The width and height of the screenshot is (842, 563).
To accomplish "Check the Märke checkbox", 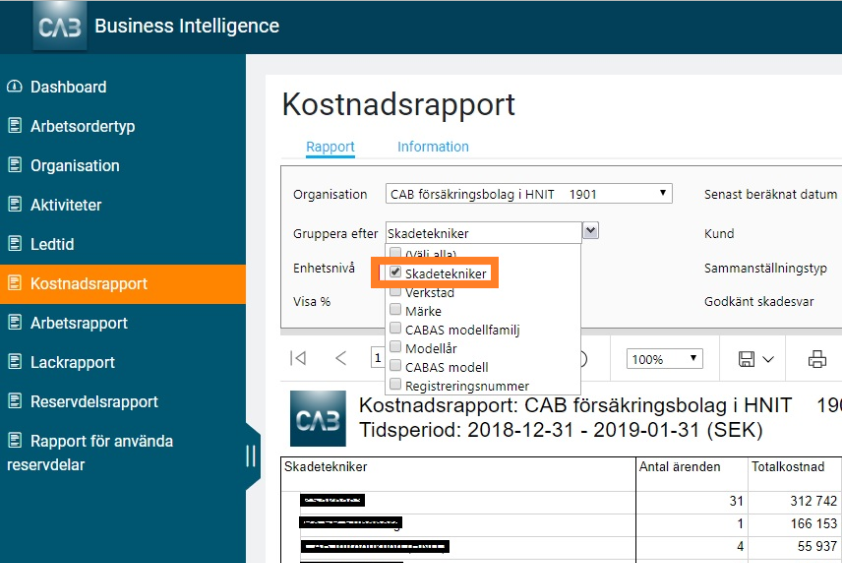I will pyautogui.click(x=395, y=309).
